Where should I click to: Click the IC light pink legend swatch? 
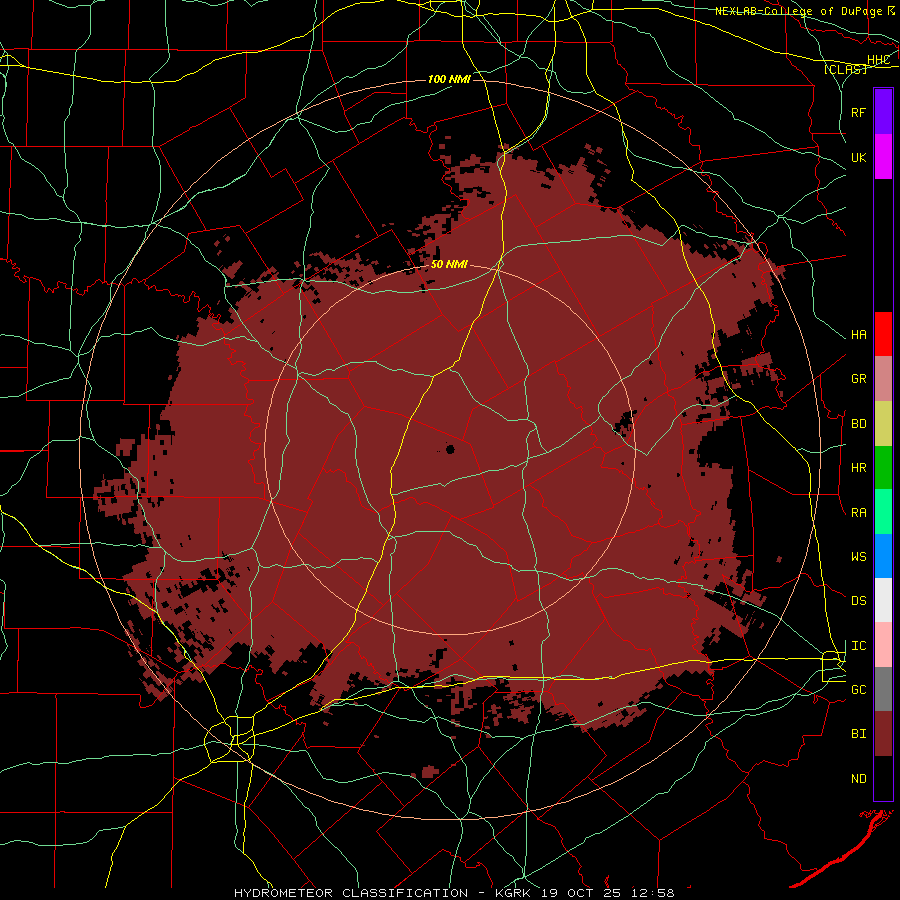[x=883, y=645]
